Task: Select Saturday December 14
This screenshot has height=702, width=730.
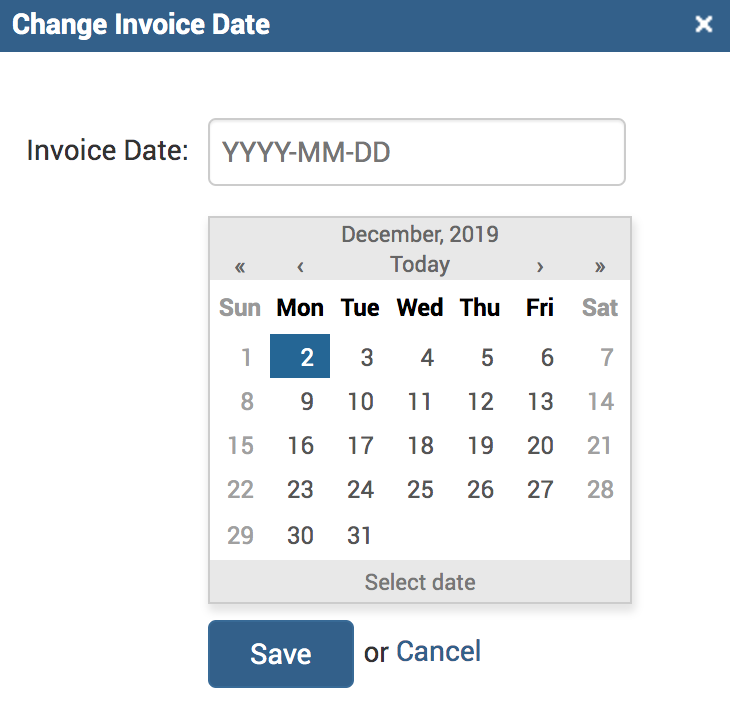Action: pyautogui.click(x=600, y=401)
